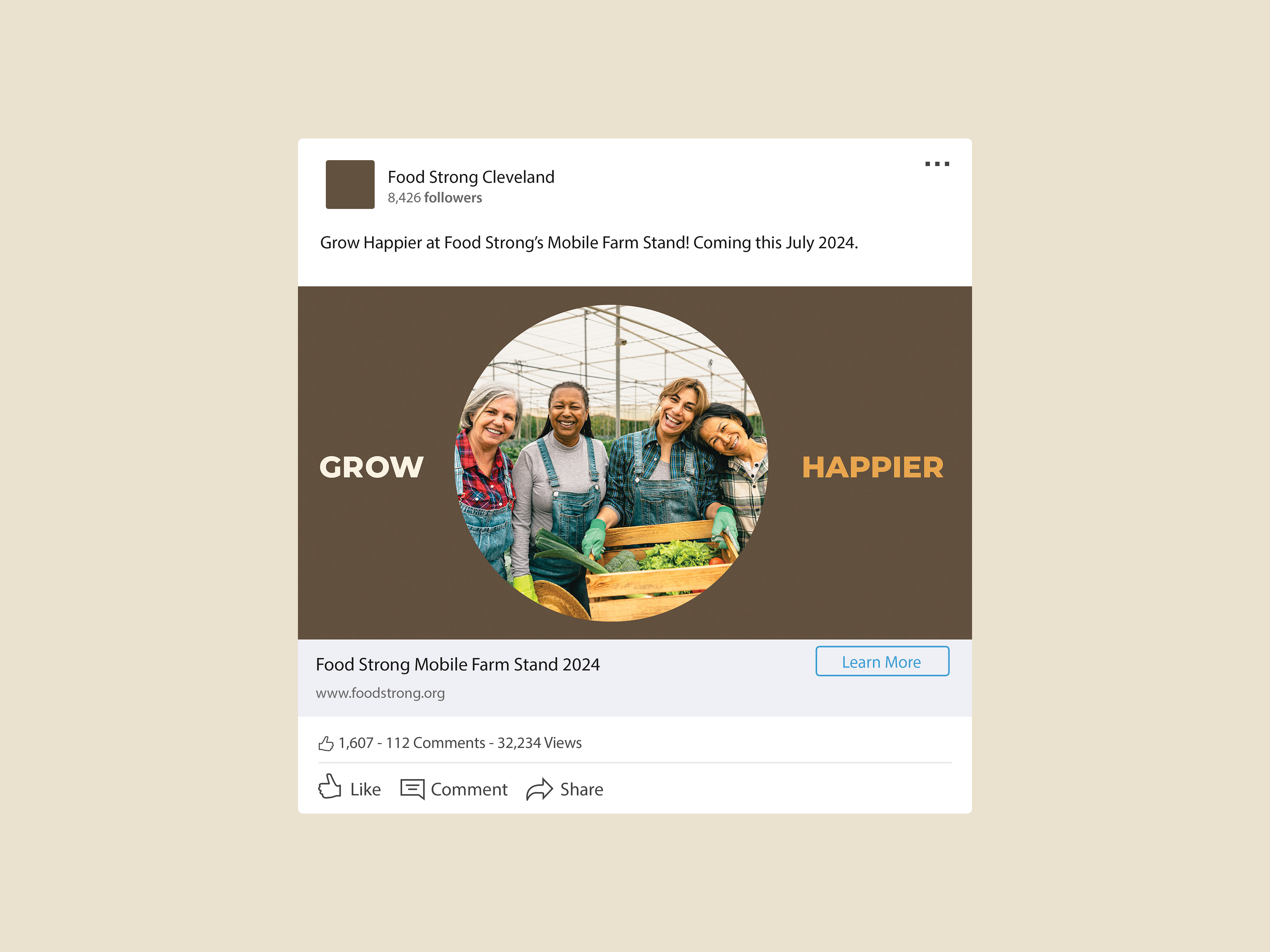Click the 32,234 Views count

coord(539,743)
